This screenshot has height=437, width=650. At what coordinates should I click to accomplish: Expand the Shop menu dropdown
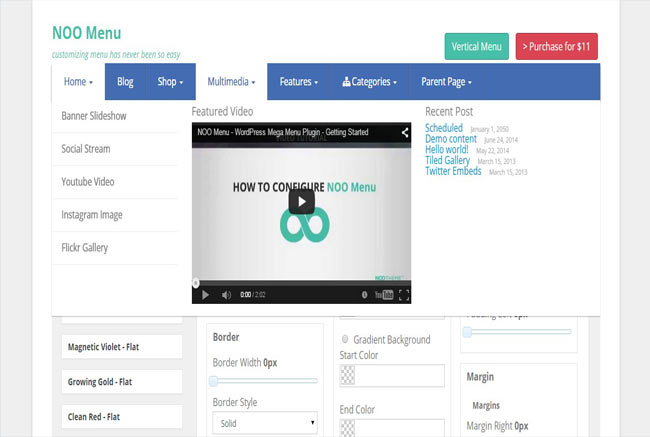170,82
